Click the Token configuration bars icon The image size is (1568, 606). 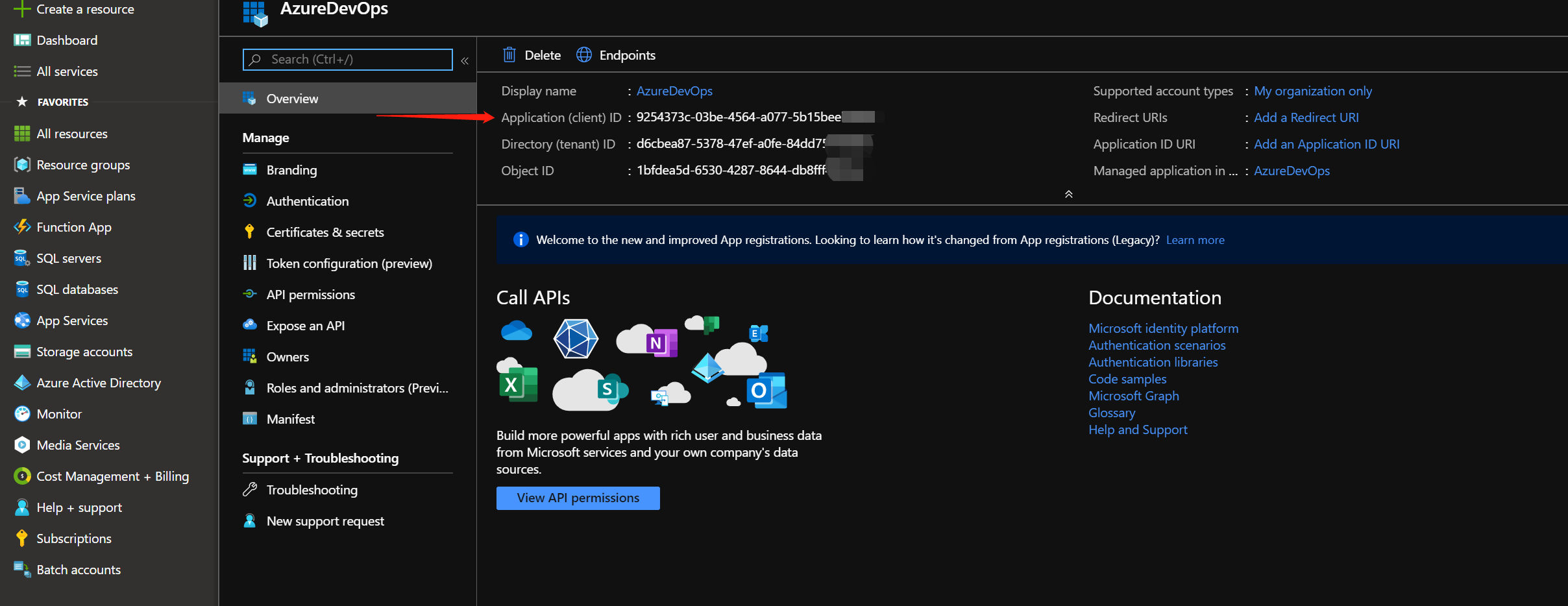tap(249, 263)
